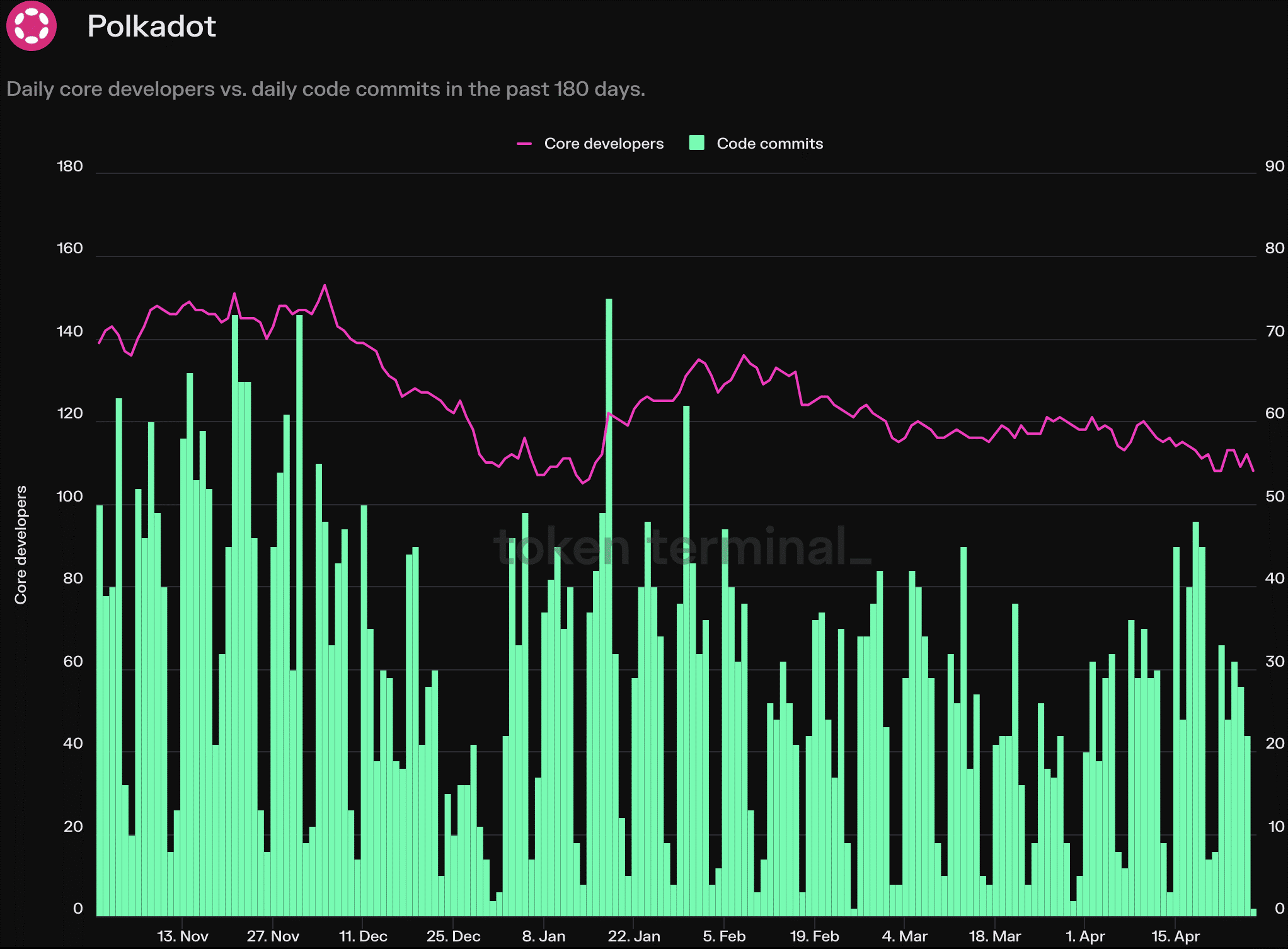The image size is (1288, 949).
Task: Click the '18. Mar' x-axis label
Action: coord(994,936)
